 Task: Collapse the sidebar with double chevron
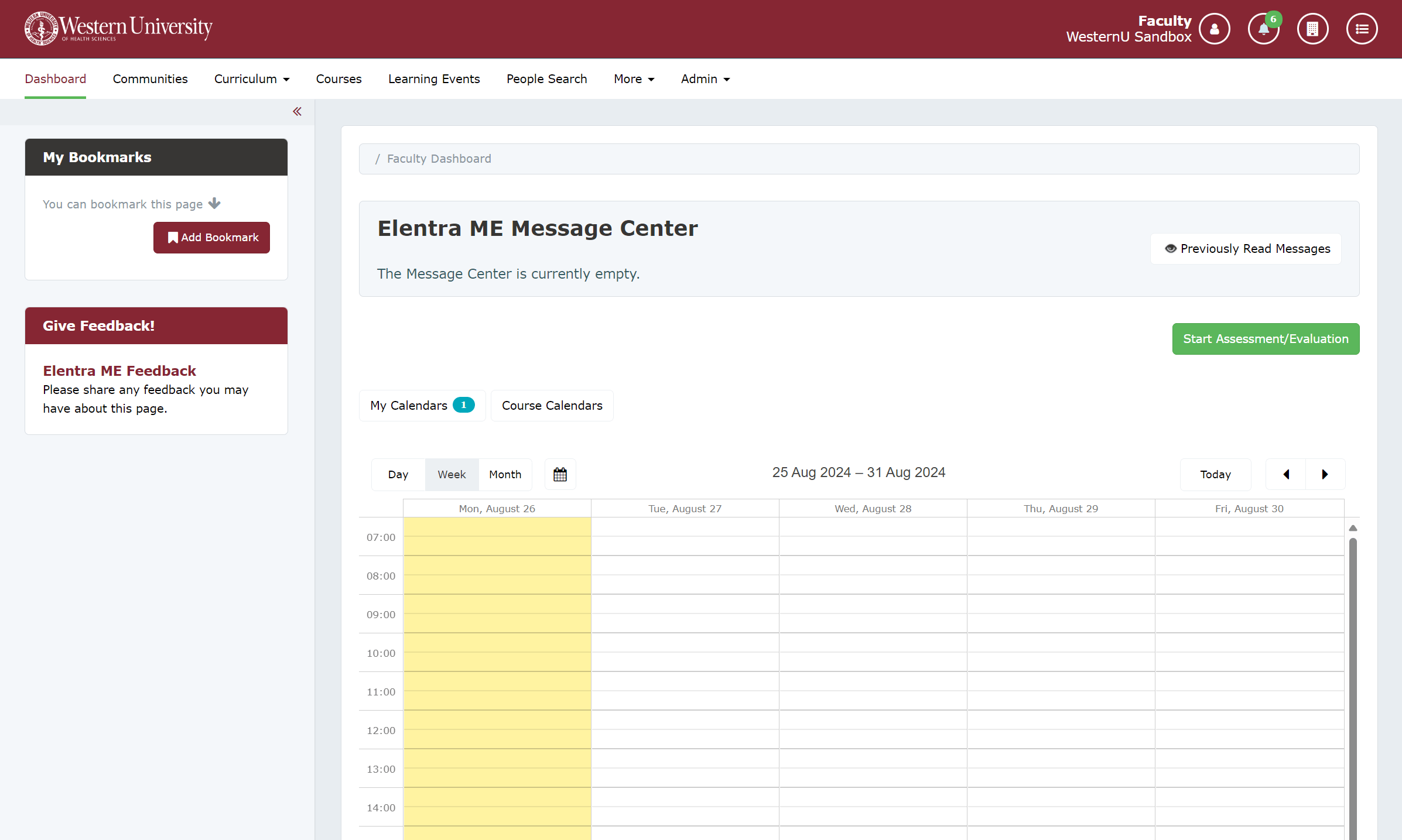[297, 111]
